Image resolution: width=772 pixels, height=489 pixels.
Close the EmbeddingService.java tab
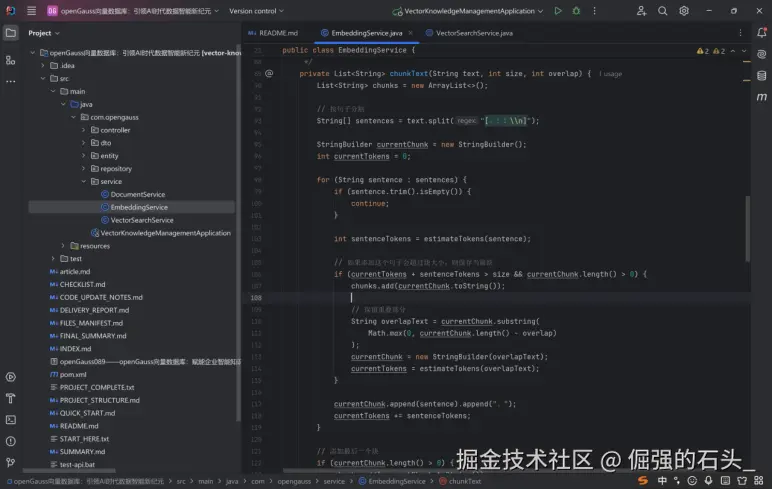[411, 33]
